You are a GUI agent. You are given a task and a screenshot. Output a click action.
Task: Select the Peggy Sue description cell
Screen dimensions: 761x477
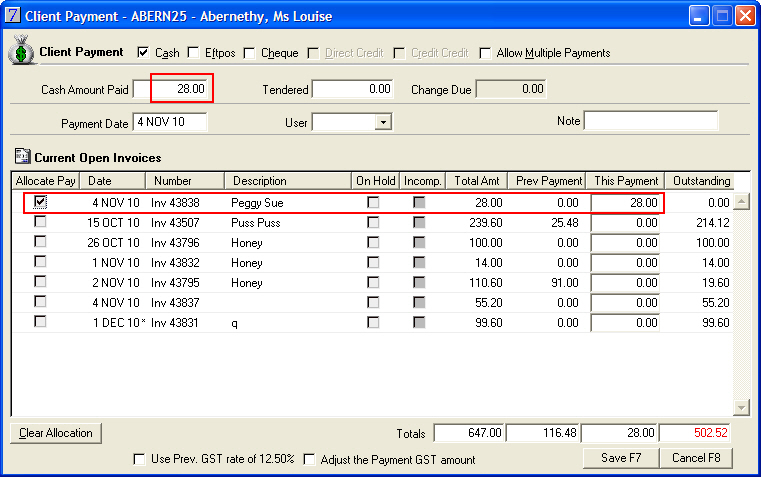[257, 203]
